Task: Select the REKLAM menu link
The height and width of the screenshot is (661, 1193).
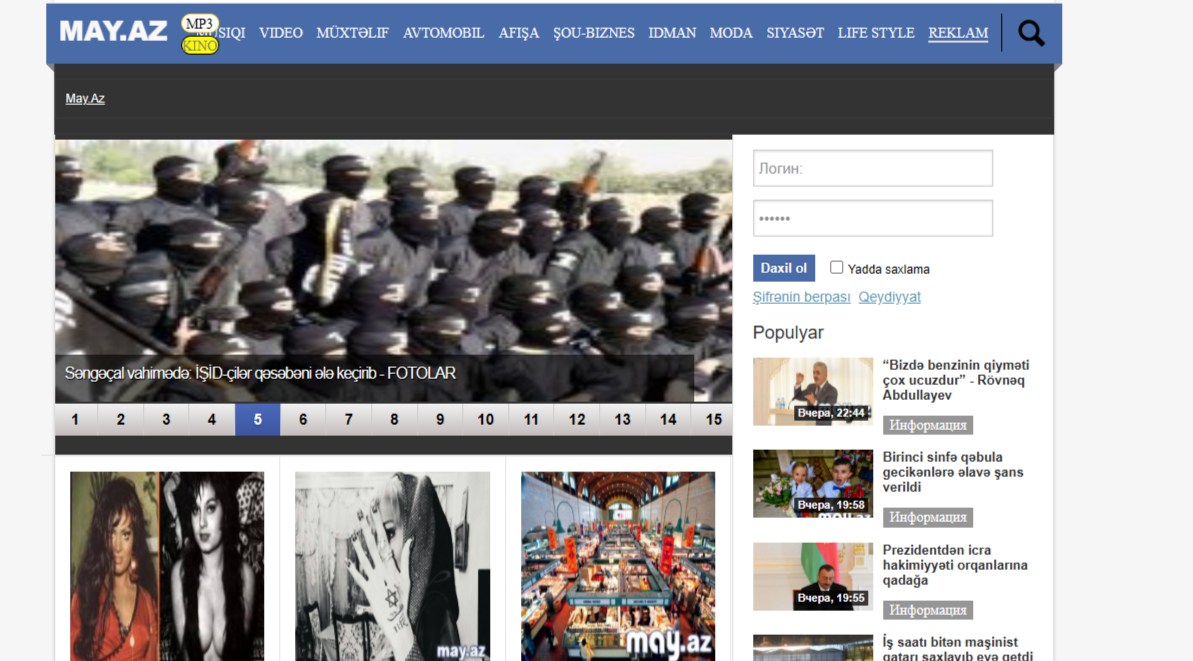Action: click(957, 33)
